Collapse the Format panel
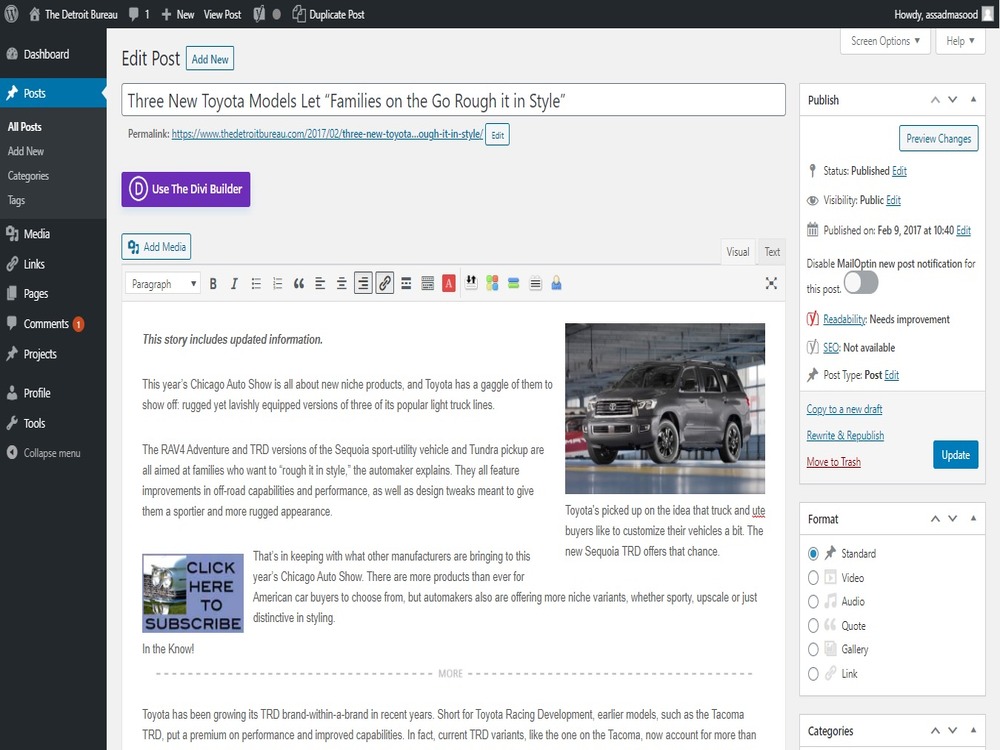 pyautogui.click(x=973, y=518)
